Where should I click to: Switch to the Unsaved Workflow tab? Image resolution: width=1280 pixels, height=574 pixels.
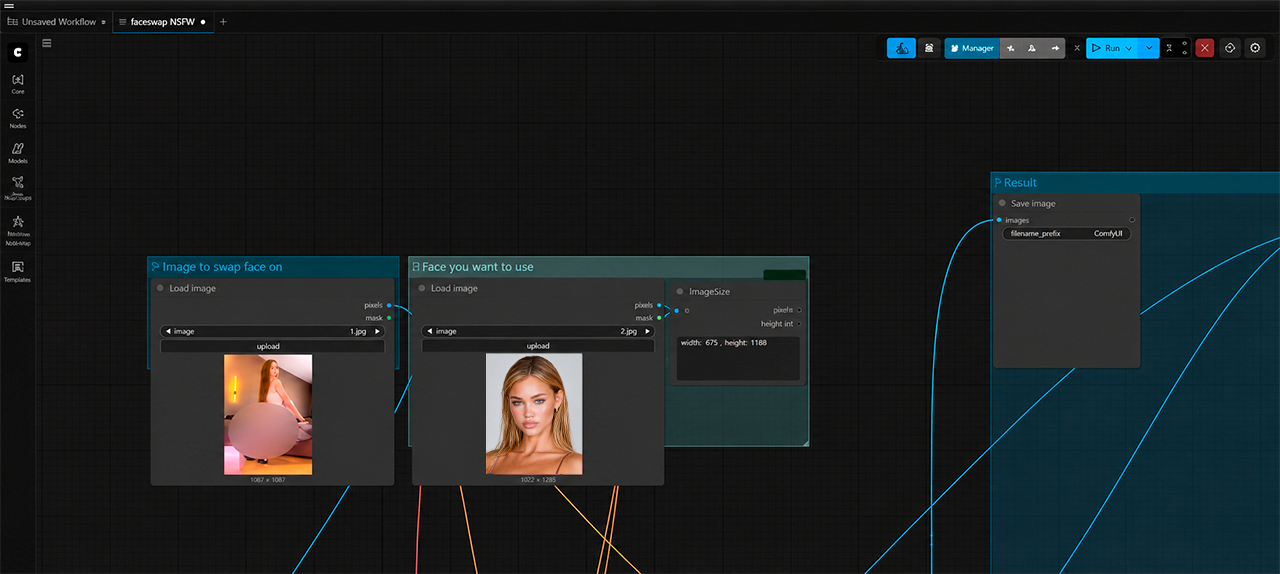tap(56, 21)
